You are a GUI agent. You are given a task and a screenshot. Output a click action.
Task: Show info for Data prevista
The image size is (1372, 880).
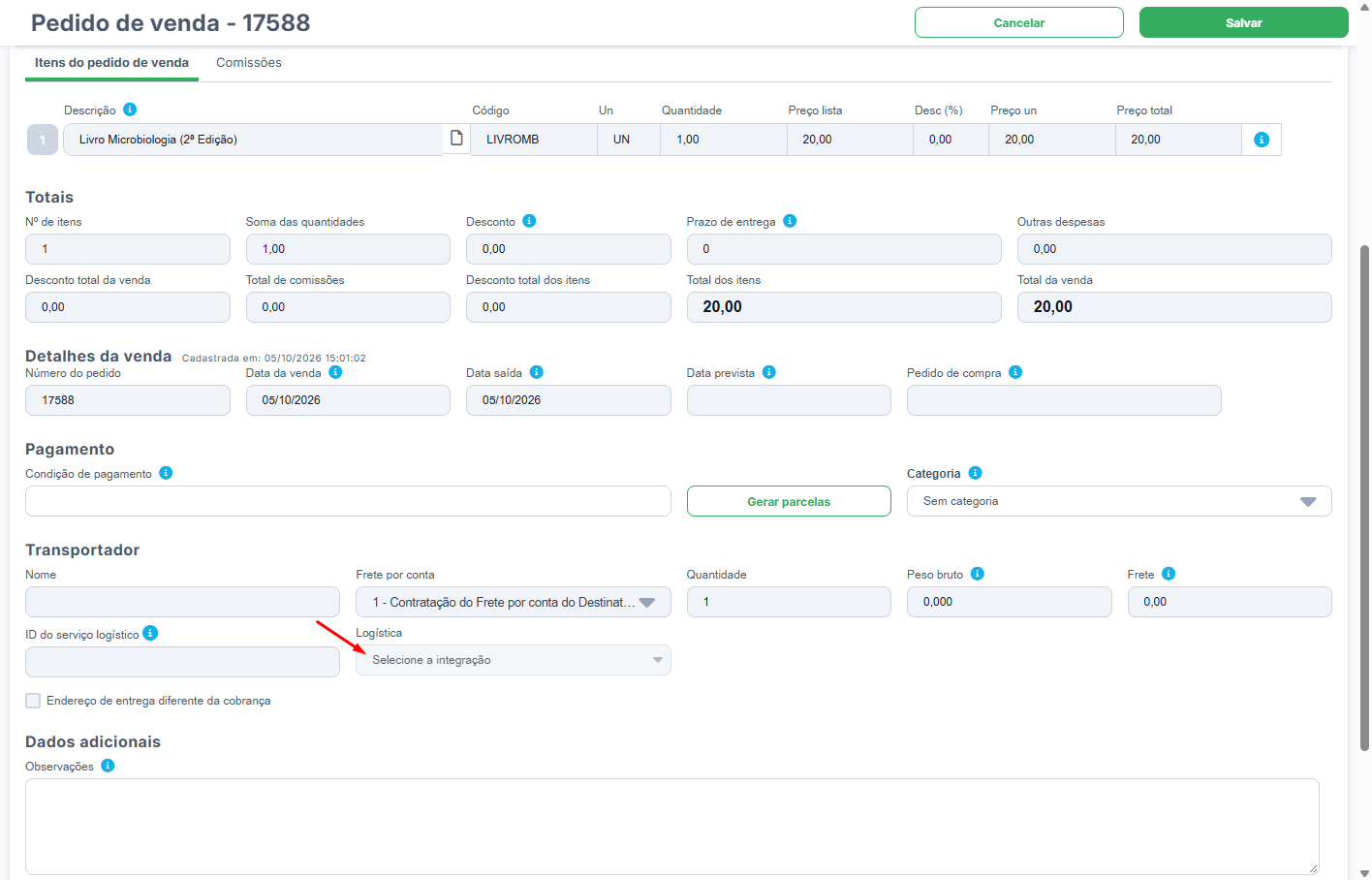[x=769, y=372]
